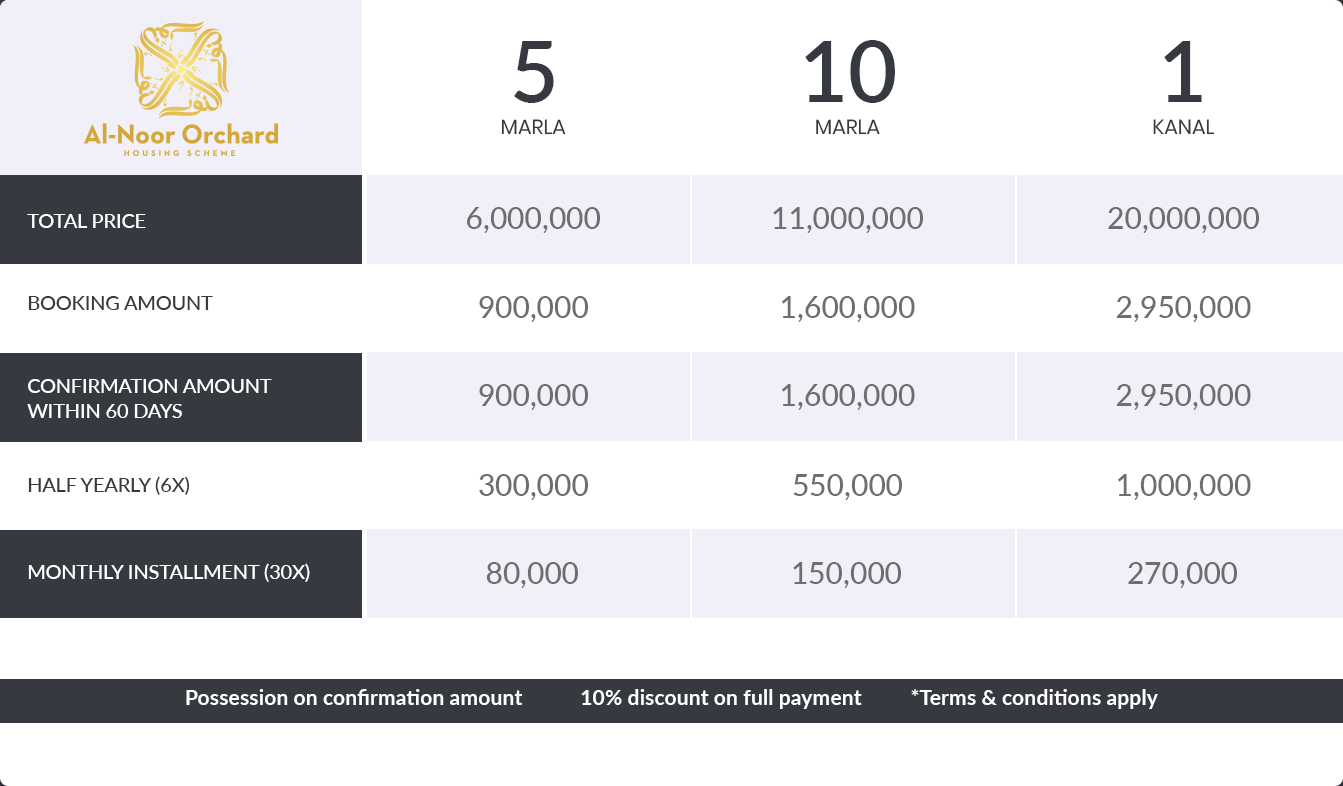Click the Total Price row label
This screenshot has height=786, width=1343.
(x=87, y=221)
